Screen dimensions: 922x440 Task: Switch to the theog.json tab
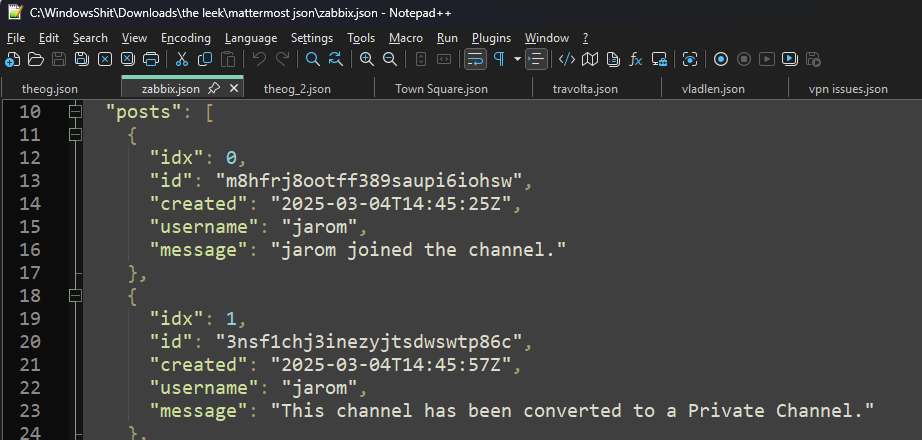click(x=49, y=89)
